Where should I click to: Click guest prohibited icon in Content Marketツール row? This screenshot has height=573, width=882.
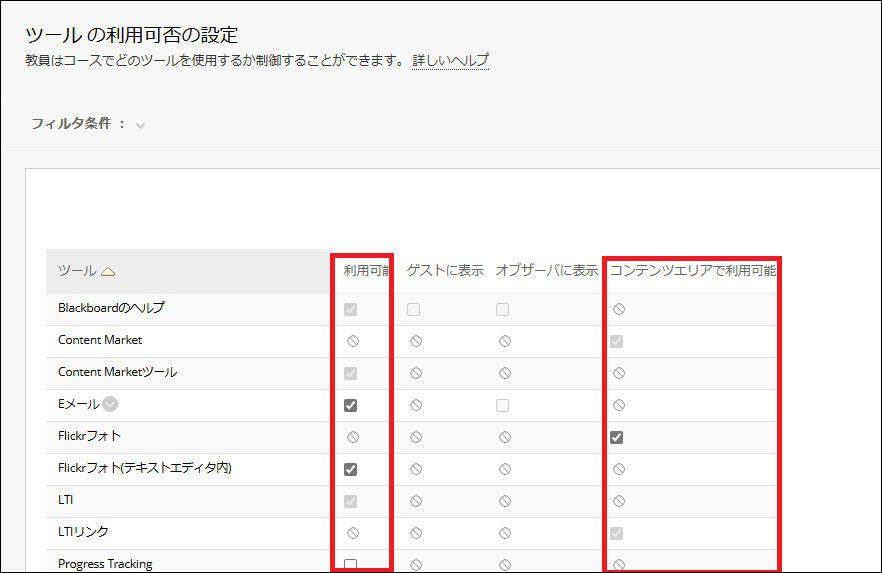coord(416,373)
